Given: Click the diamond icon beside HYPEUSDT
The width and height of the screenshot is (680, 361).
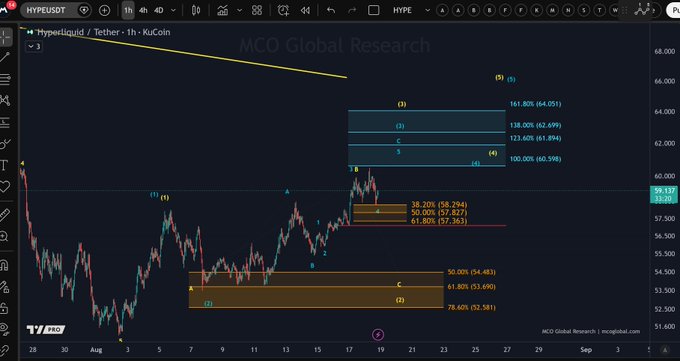Looking at the screenshot, I should (x=84, y=10).
